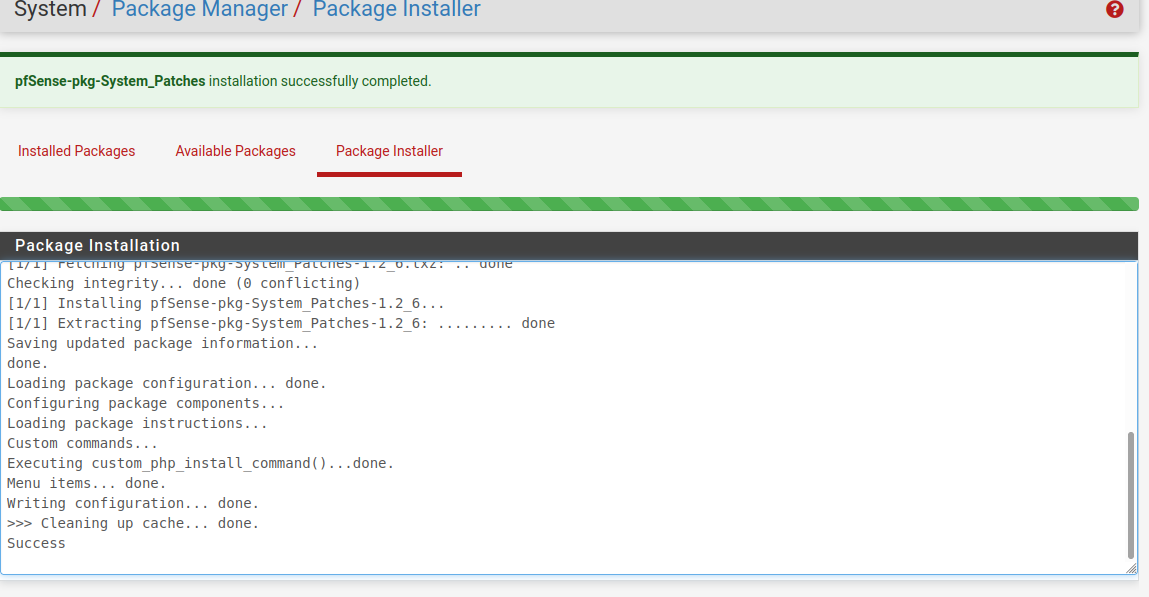This screenshot has height=597, width=1149.
Task: Click the '[1/1] Extracting pfSense-pkg-System_Patches-1.2_6' line
Action: (x=281, y=323)
